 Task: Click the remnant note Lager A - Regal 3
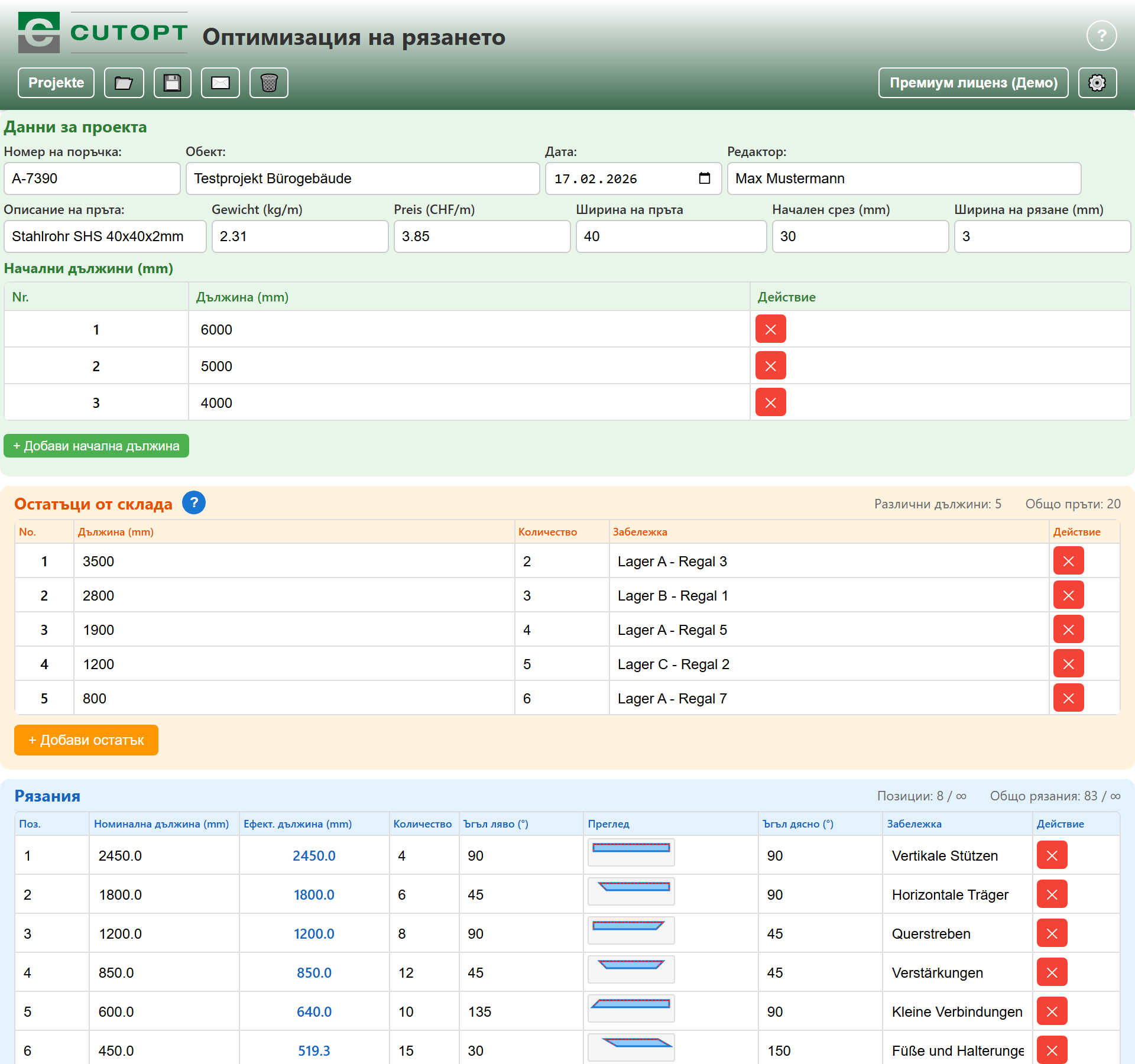tap(672, 561)
